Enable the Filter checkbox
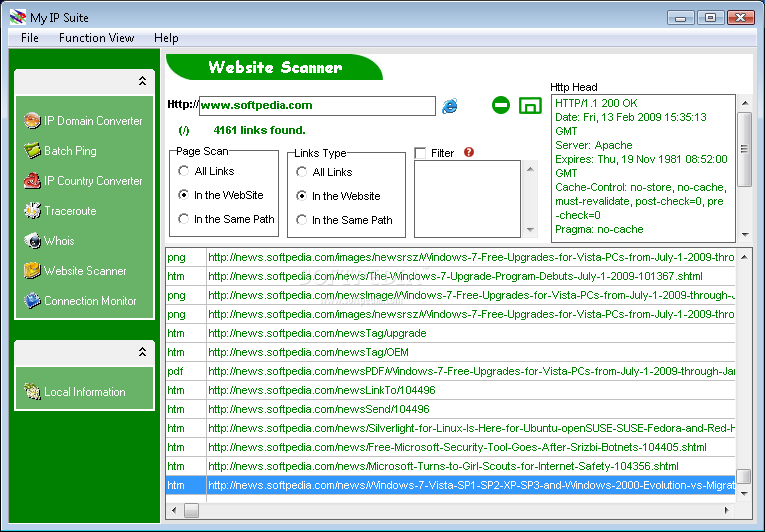Viewport: 765px width, 532px height. coord(420,153)
